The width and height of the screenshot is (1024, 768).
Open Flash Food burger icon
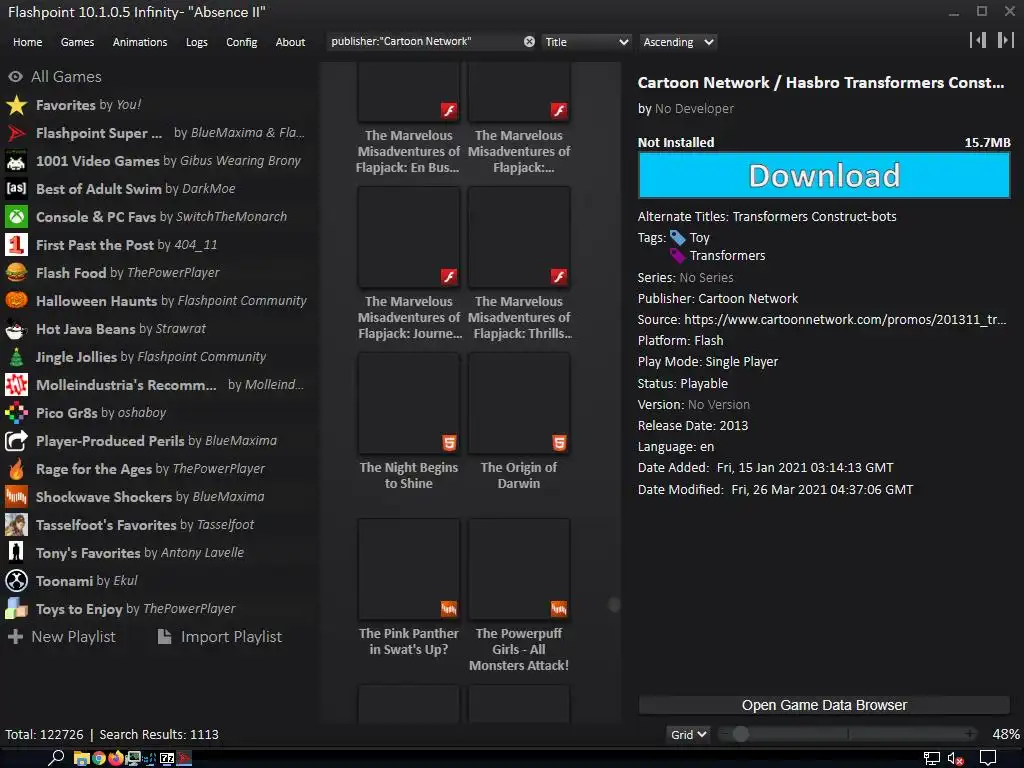[x=16, y=273]
